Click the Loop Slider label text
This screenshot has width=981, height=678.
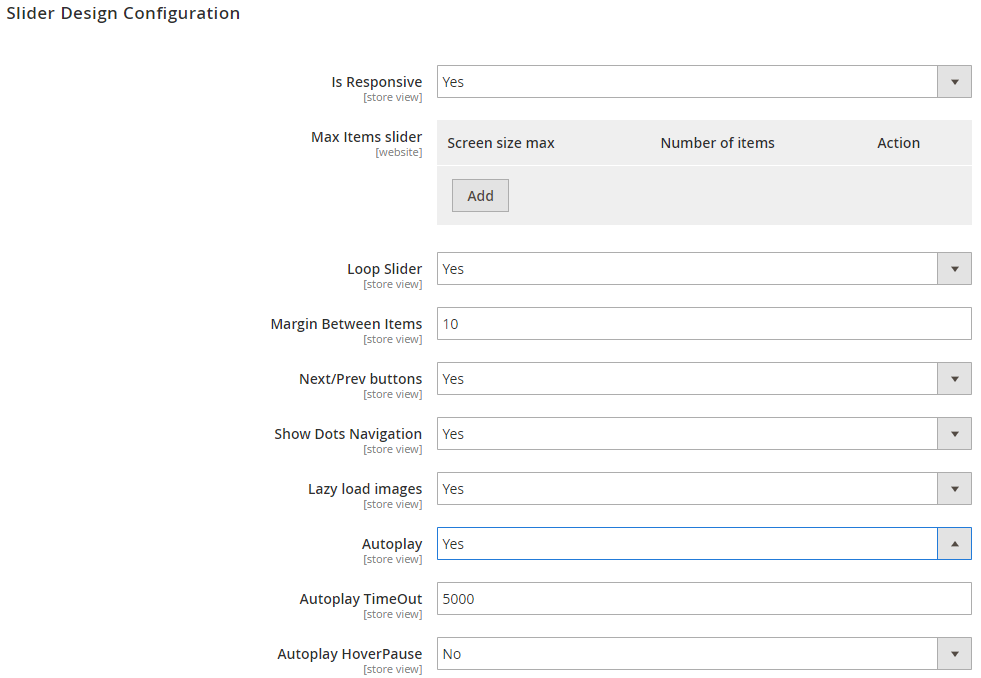click(384, 269)
